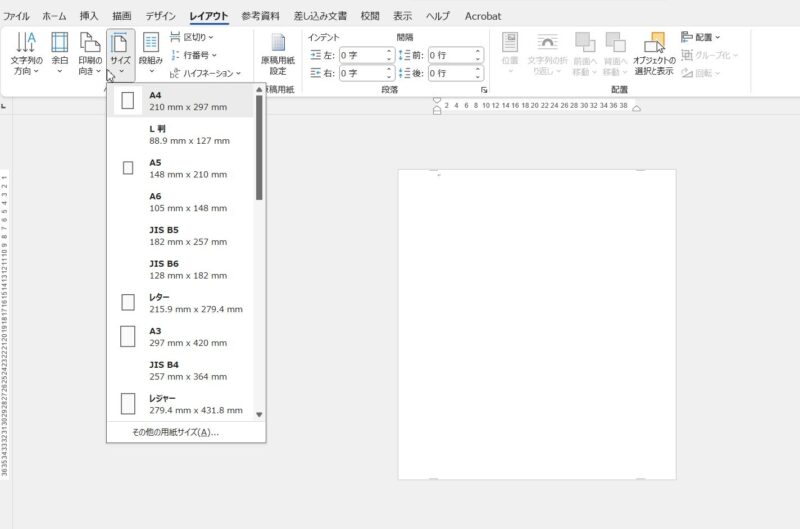Image resolution: width=800 pixels, height=529 pixels.
Task: Open the グループ化 group dropdown
Action: 710,55
